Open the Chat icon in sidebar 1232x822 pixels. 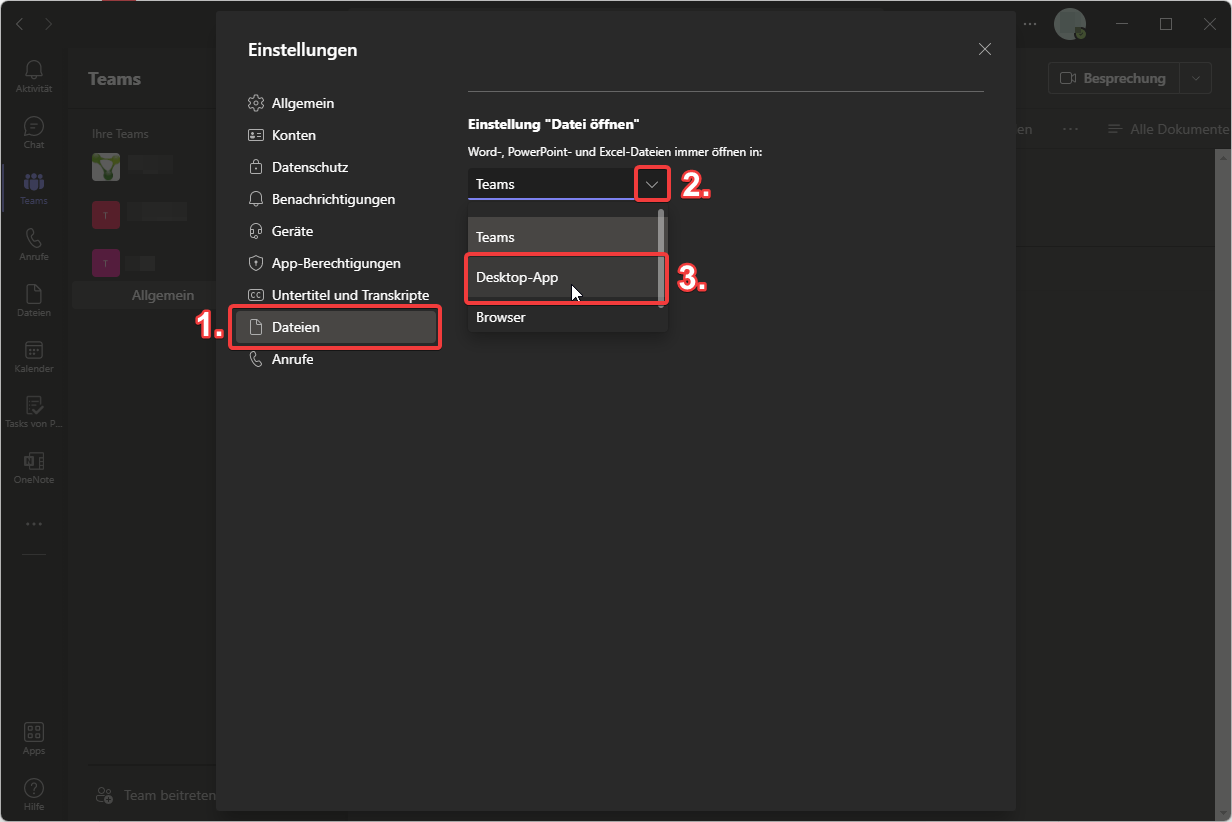[34, 132]
